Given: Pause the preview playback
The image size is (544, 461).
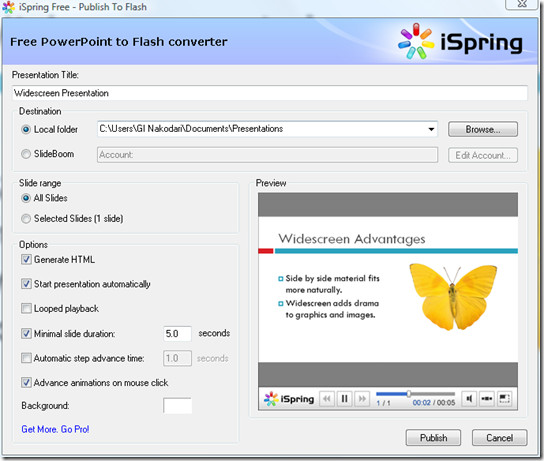Looking at the screenshot, I should 344,399.
